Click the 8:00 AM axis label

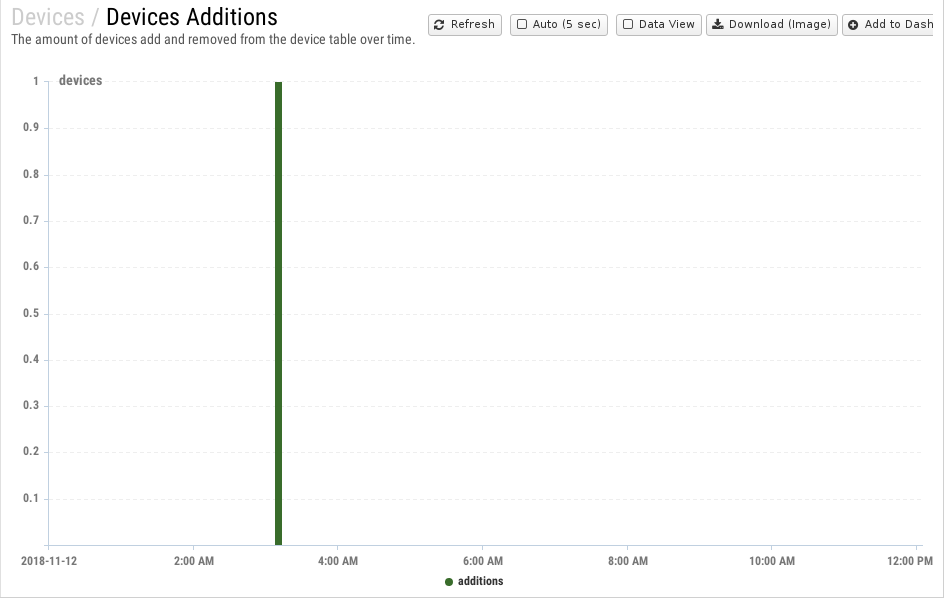click(628, 561)
